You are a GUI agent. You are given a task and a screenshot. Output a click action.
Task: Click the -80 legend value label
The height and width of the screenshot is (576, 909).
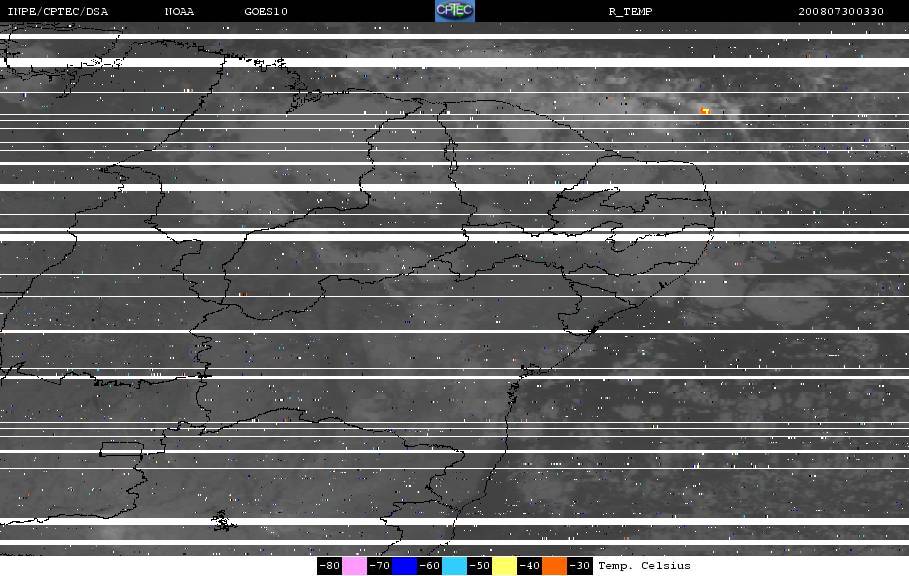tap(329, 566)
